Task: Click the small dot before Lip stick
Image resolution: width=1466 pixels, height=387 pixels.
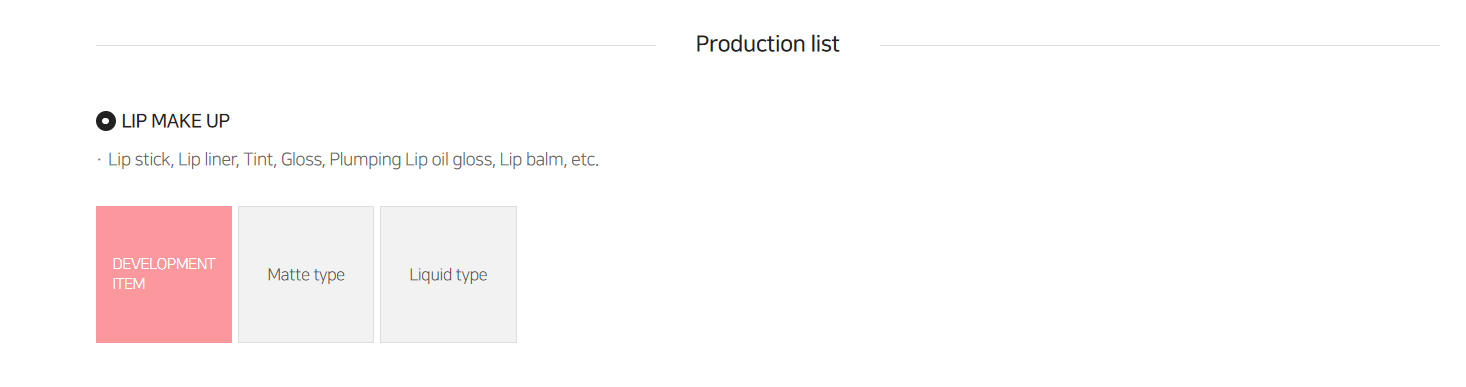Action: click(99, 160)
